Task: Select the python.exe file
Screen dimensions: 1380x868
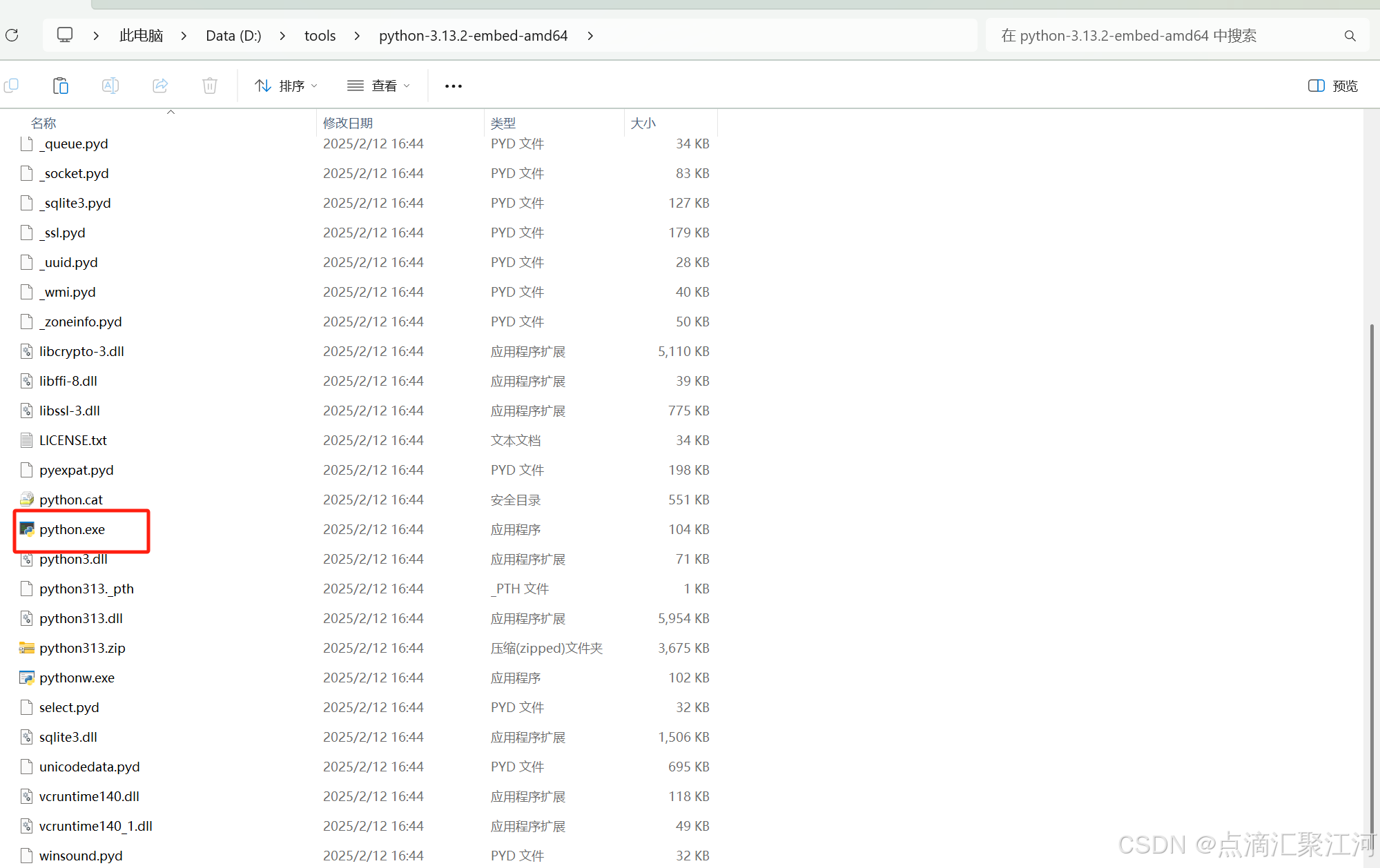Action: (72, 529)
